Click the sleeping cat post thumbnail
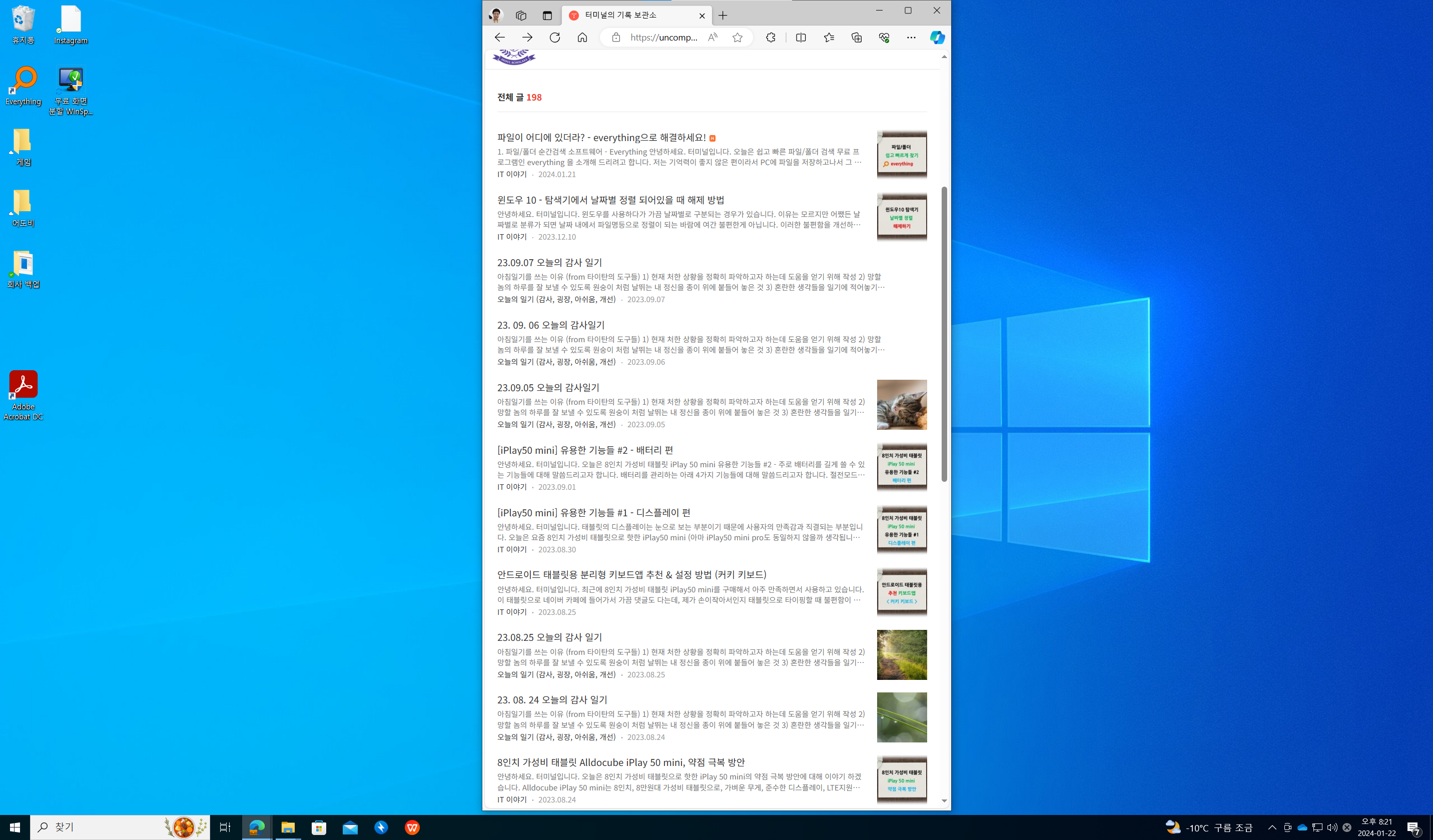The width and height of the screenshot is (1433, 840). pos(901,404)
